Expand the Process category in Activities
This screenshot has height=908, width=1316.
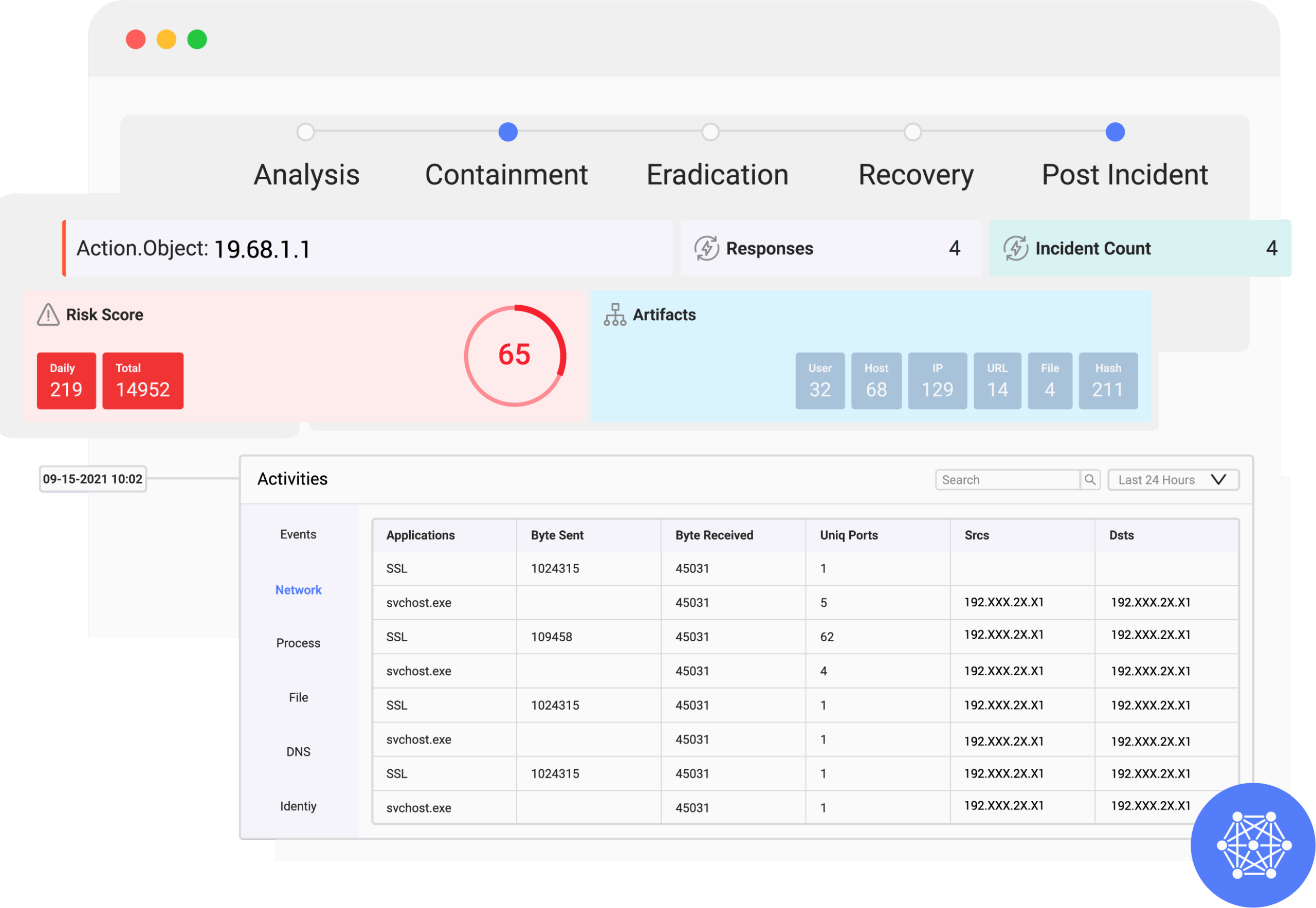click(x=298, y=643)
